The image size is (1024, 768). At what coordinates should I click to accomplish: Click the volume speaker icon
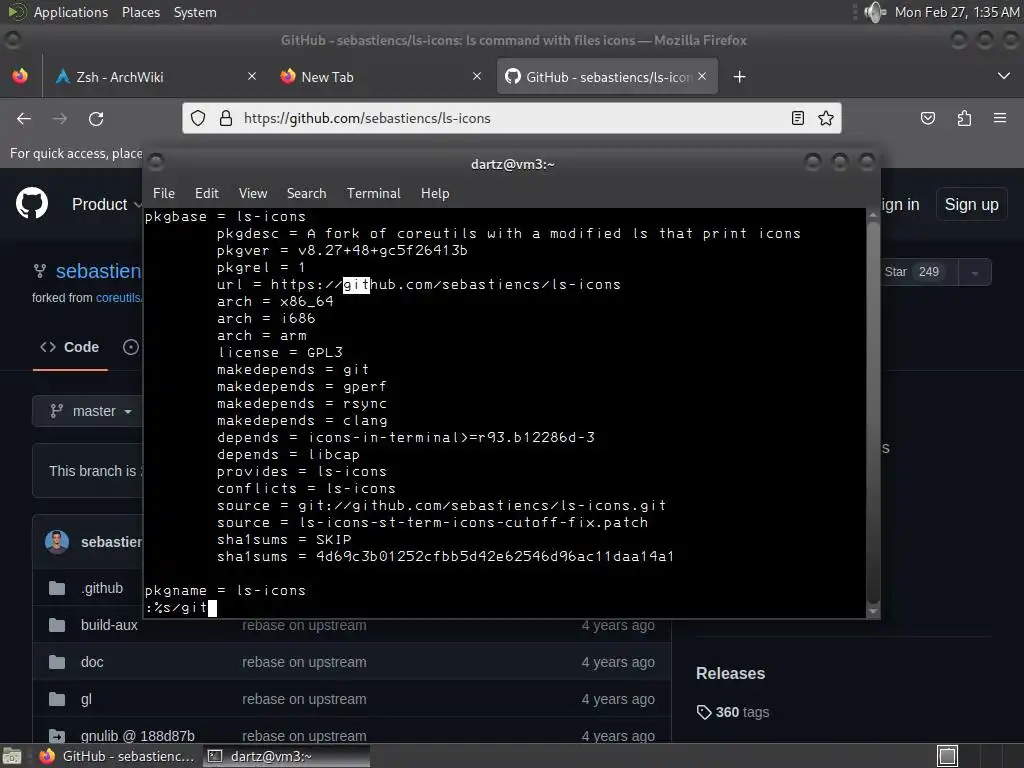coord(874,12)
